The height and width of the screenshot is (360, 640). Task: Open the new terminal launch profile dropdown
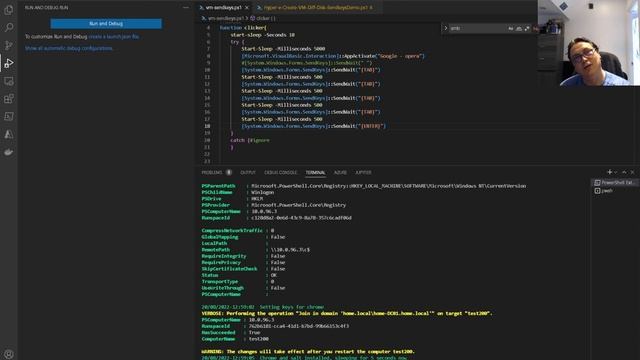coord(616,172)
